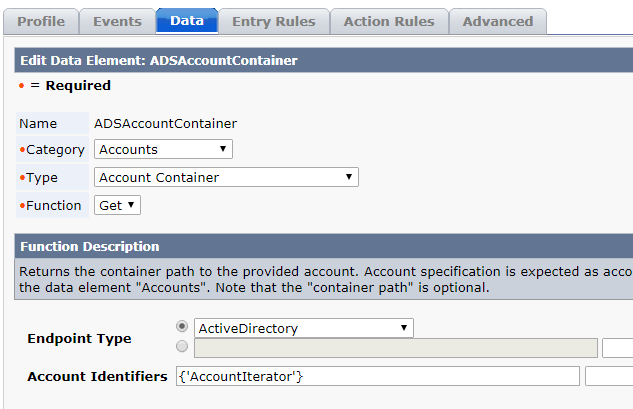Screen dimensions: 633x409
Task: Expand the Type dropdown showing Account Container
Action: tap(226, 177)
